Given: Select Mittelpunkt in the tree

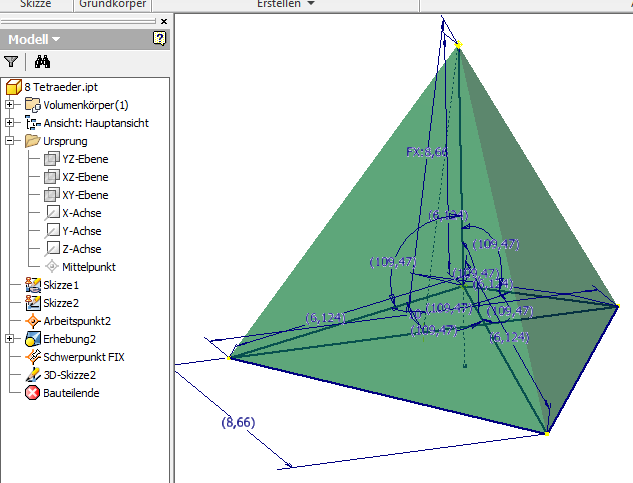Looking at the screenshot, I should [89, 267].
